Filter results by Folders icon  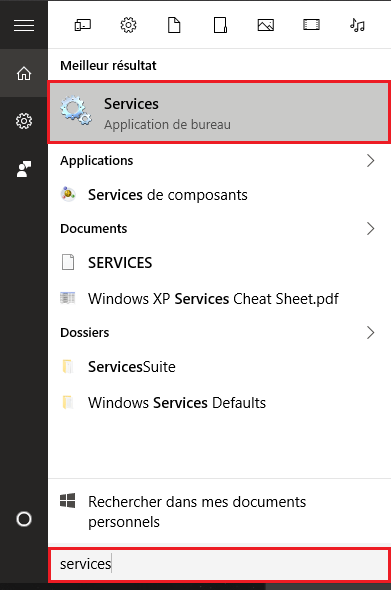tap(220, 25)
